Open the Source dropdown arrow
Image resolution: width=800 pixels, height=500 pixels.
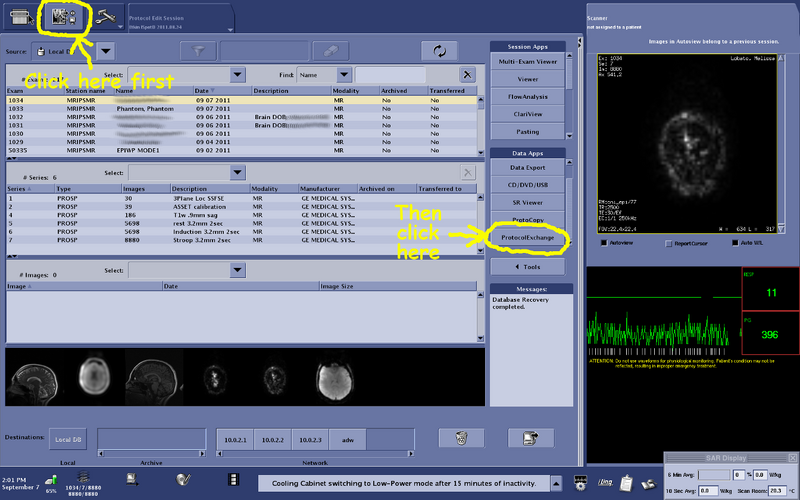click(x=106, y=51)
